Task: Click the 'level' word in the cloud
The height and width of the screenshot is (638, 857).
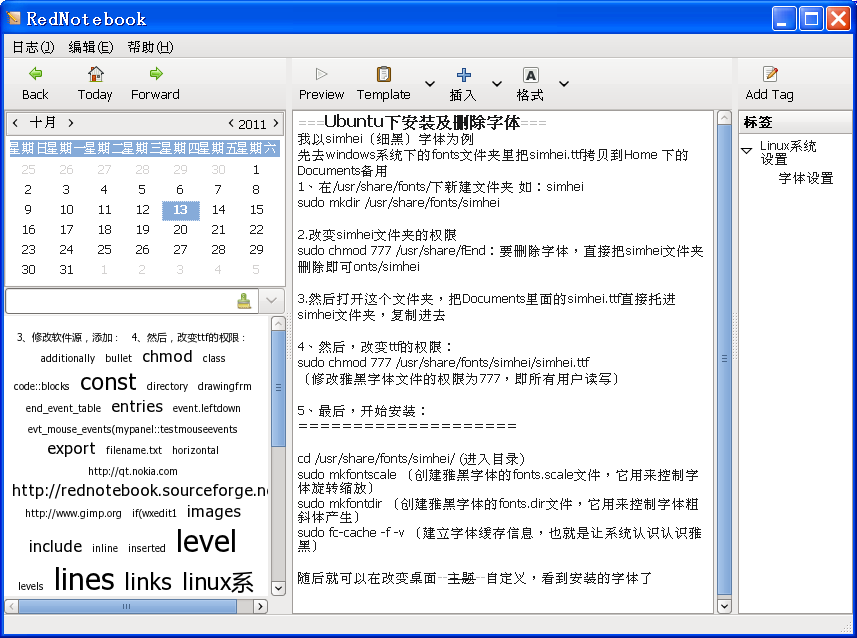Action: [206, 541]
